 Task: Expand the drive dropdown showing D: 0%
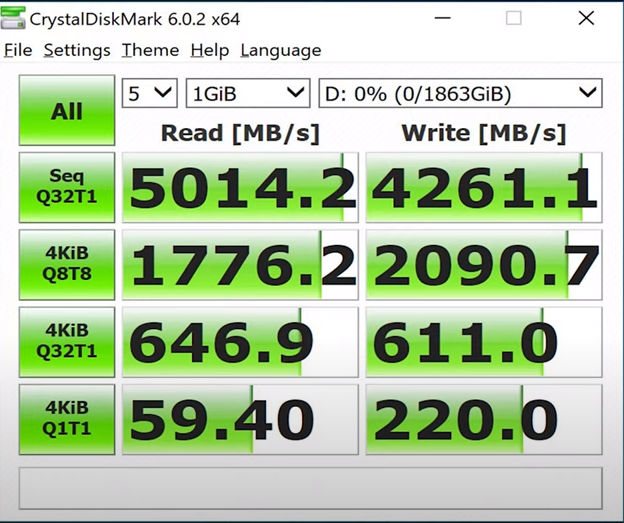(460, 93)
